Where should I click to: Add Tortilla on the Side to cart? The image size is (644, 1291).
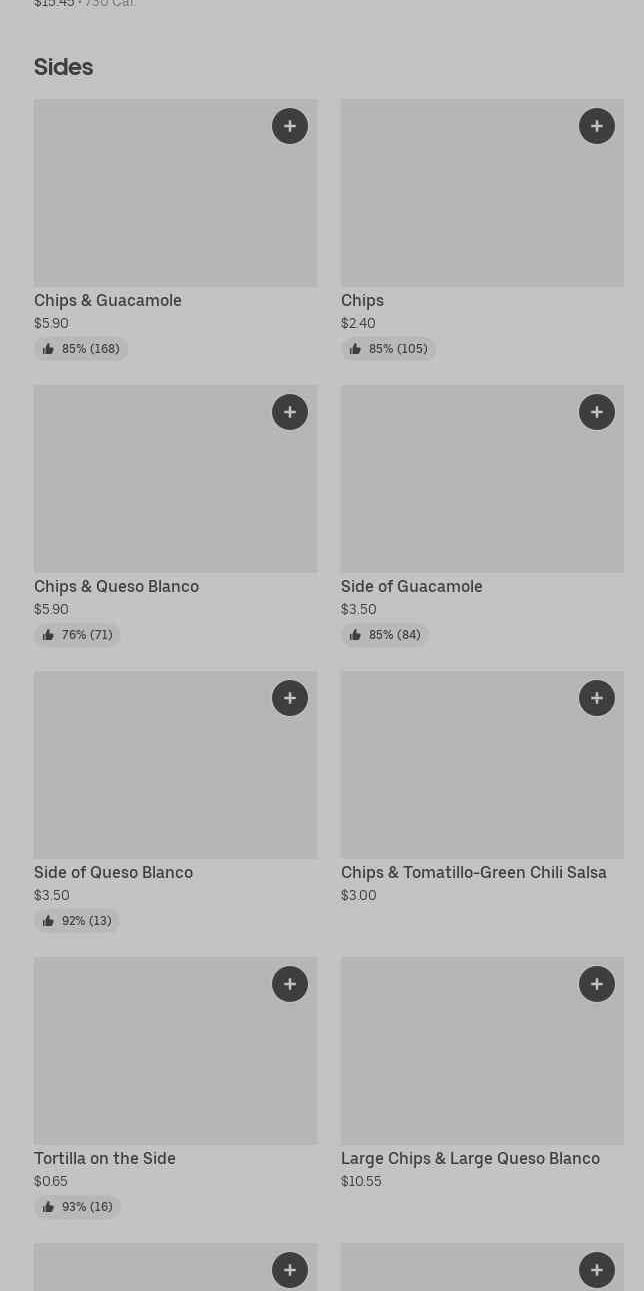(x=290, y=984)
